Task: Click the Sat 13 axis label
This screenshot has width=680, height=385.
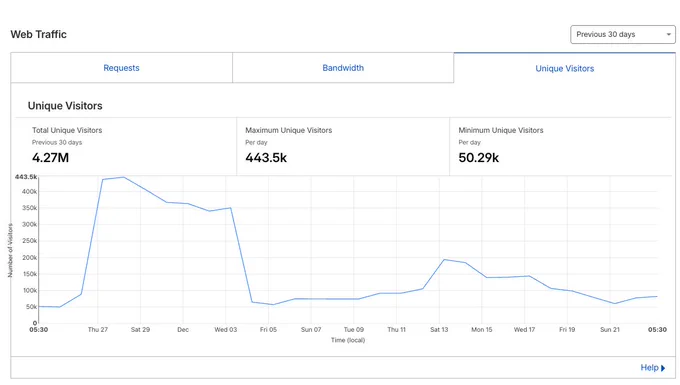Action: tap(439, 330)
